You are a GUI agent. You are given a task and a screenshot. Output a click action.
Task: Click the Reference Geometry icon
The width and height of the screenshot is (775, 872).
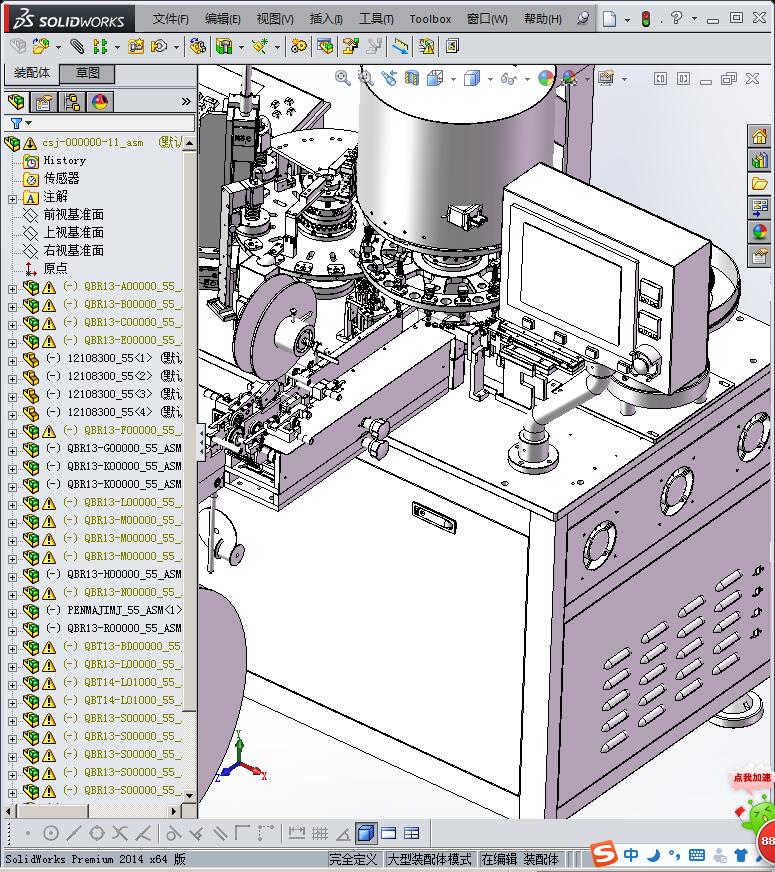(x=260, y=46)
